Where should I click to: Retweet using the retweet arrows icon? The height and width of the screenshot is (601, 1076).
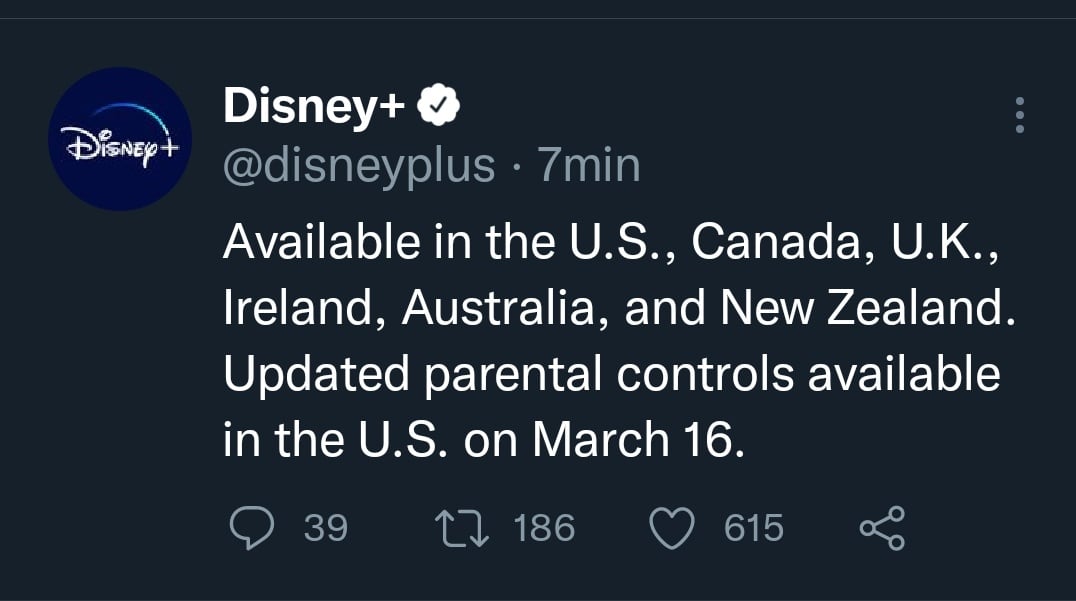coord(462,528)
